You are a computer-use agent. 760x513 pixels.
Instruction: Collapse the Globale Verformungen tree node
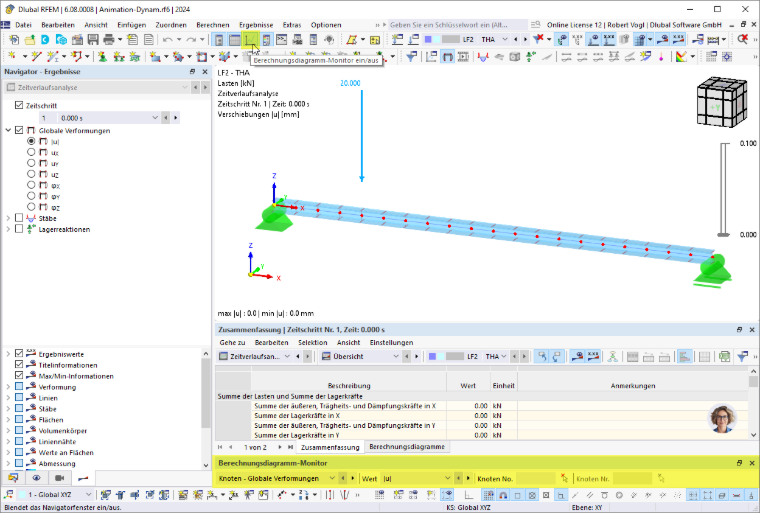click(8, 130)
